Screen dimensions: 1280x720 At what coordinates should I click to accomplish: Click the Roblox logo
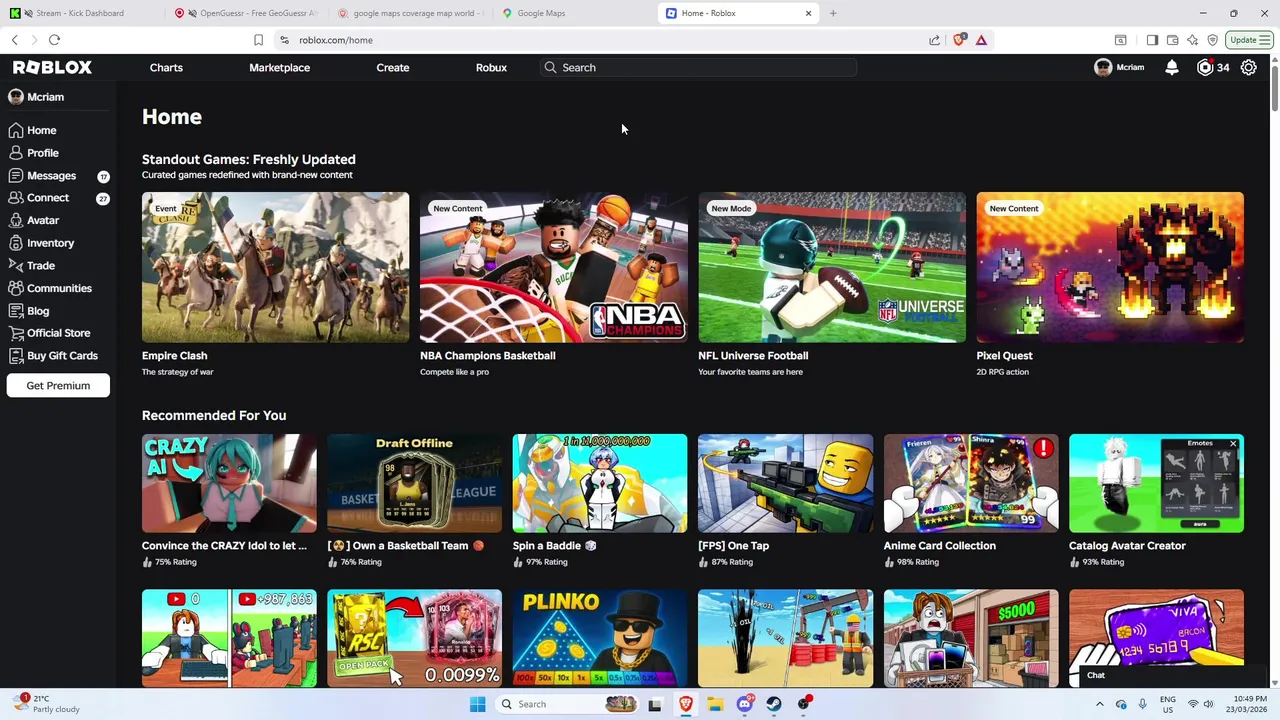coord(52,67)
